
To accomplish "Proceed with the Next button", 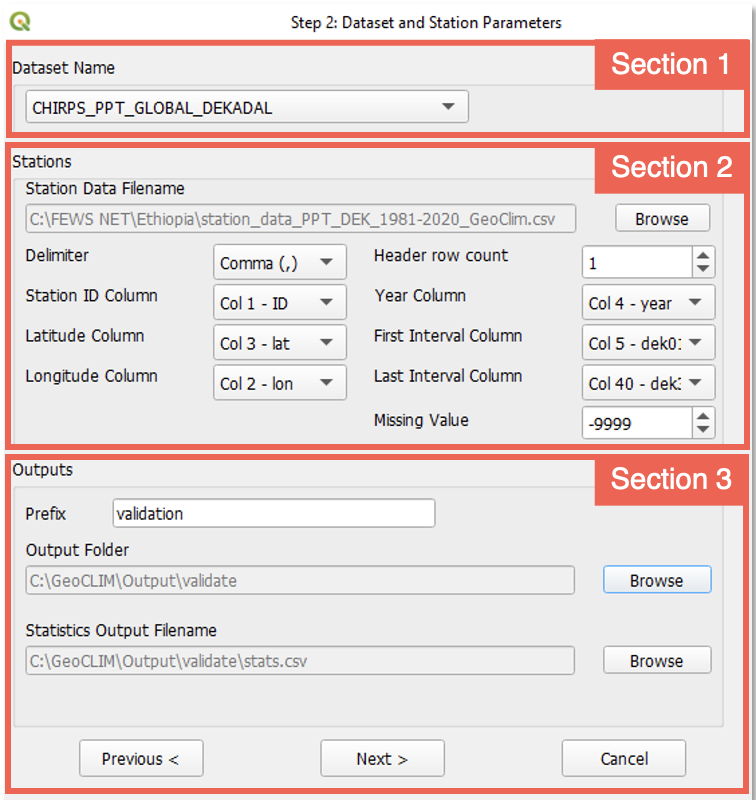I will (382, 758).
